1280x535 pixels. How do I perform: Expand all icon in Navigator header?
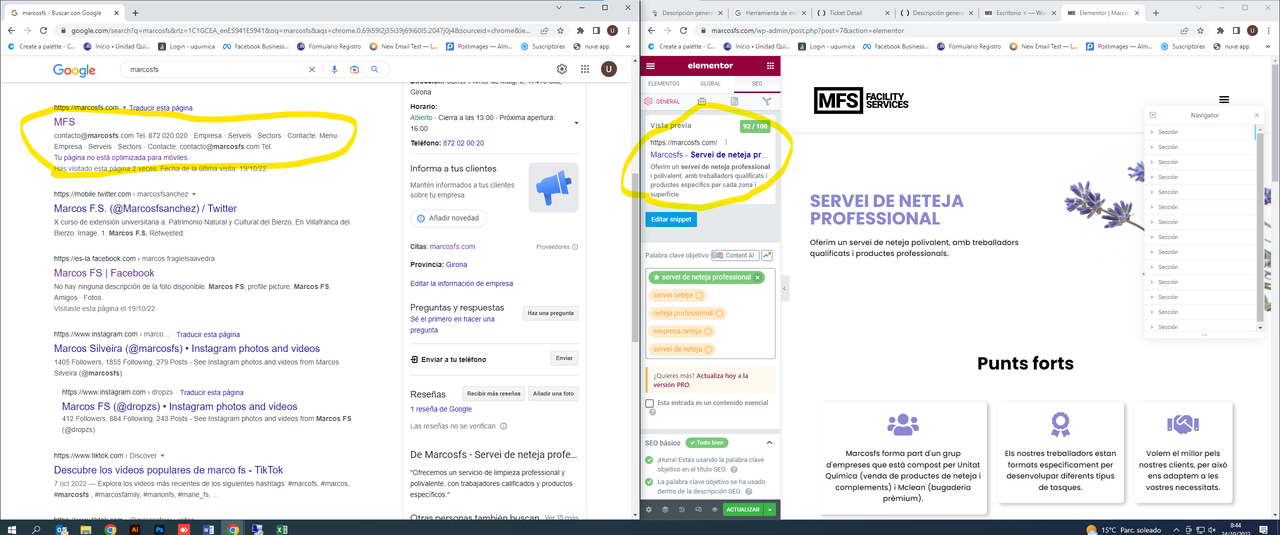pyautogui.click(x=1152, y=115)
